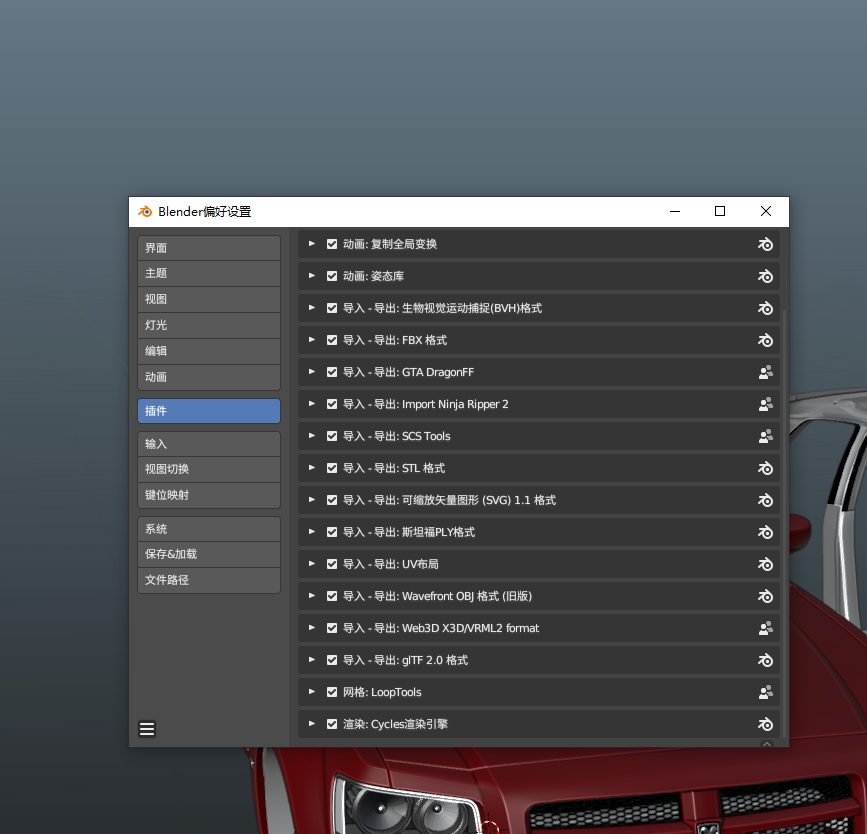Click Blender logo icon on 动画: 姿态库 row
867x834 pixels.
(x=765, y=276)
